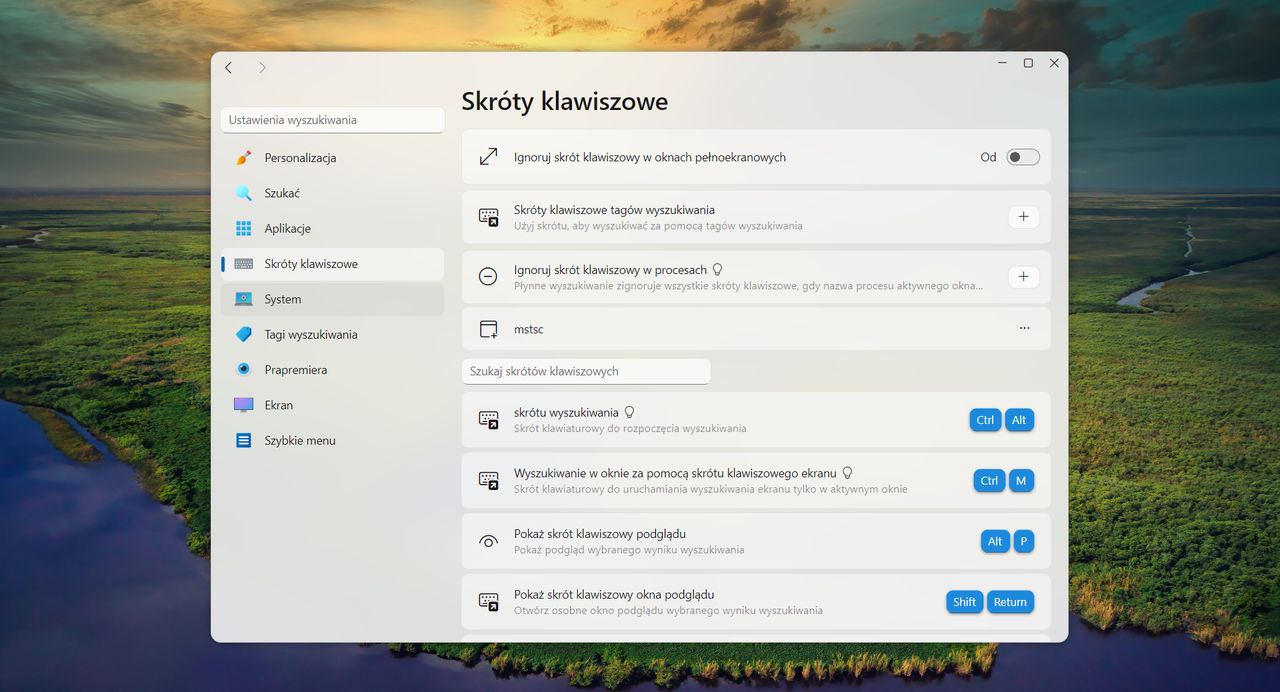Click the Personalizacja paintbrush icon
Viewport: 1280px width, 692px height.
coord(243,158)
